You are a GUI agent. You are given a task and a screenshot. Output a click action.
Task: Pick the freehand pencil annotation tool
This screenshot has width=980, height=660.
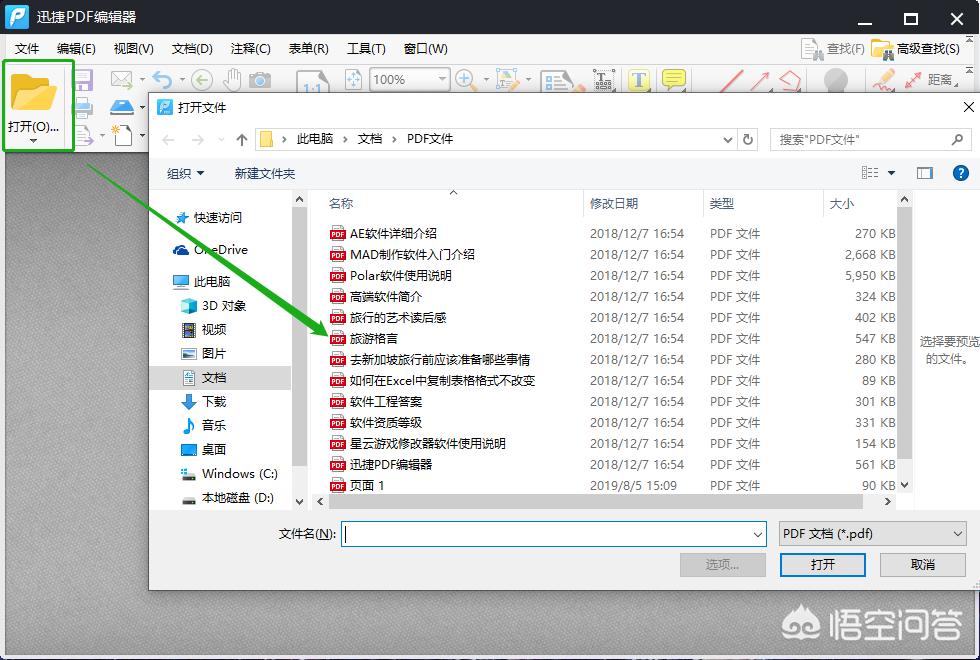[x=885, y=79]
